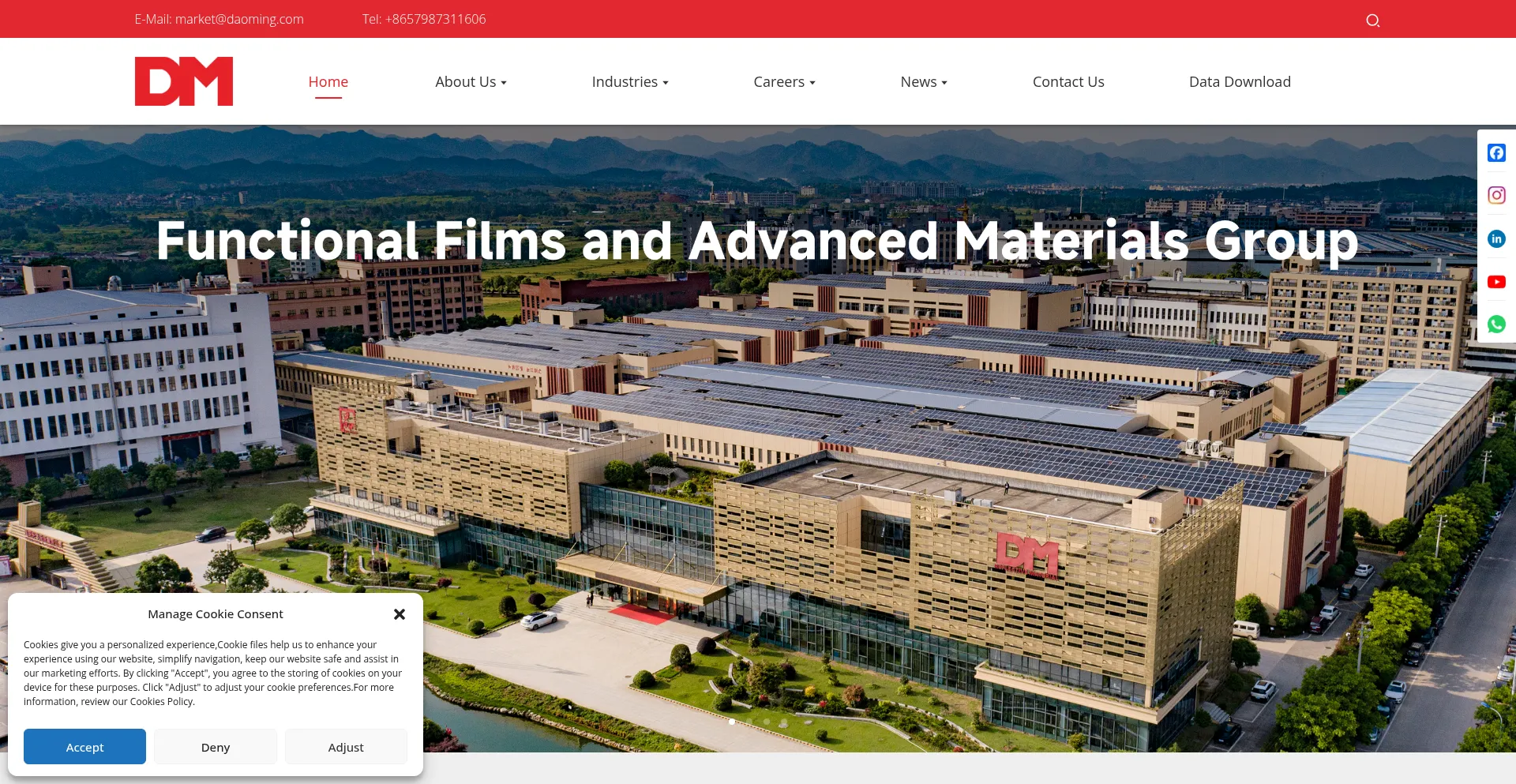Expand the Industries dropdown menu
1516x784 pixels.
(629, 82)
